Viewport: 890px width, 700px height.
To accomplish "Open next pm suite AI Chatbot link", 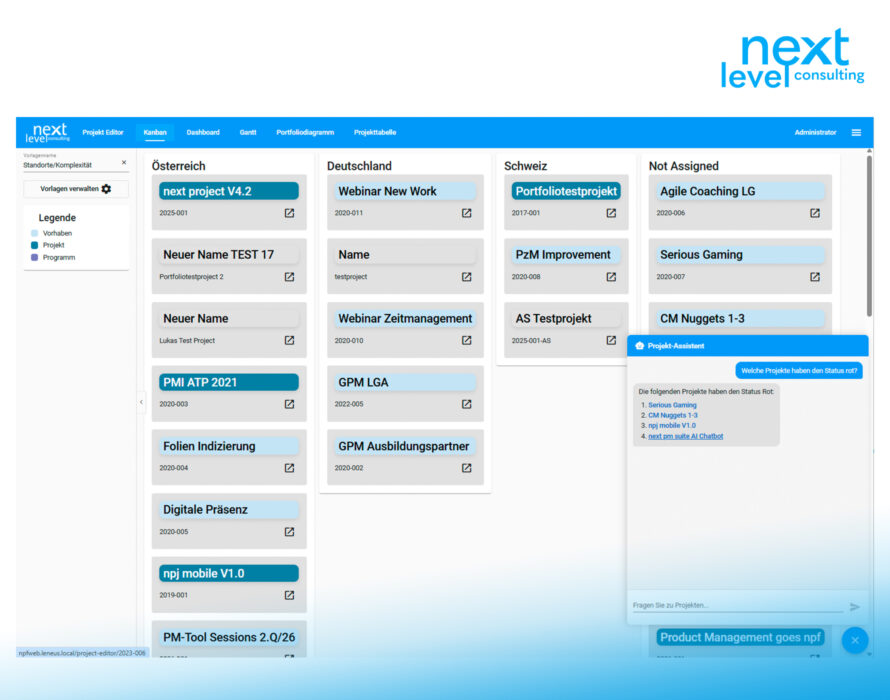I will [x=685, y=436].
